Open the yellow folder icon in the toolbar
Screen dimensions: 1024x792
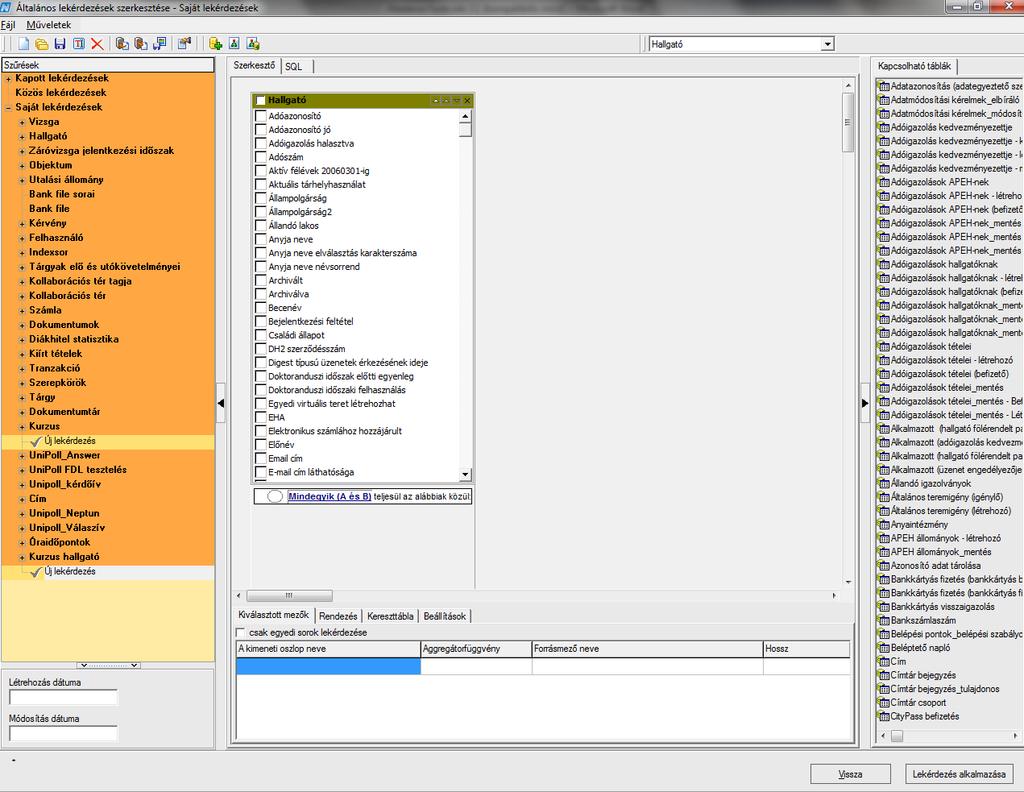pyautogui.click(x=42, y=44)
